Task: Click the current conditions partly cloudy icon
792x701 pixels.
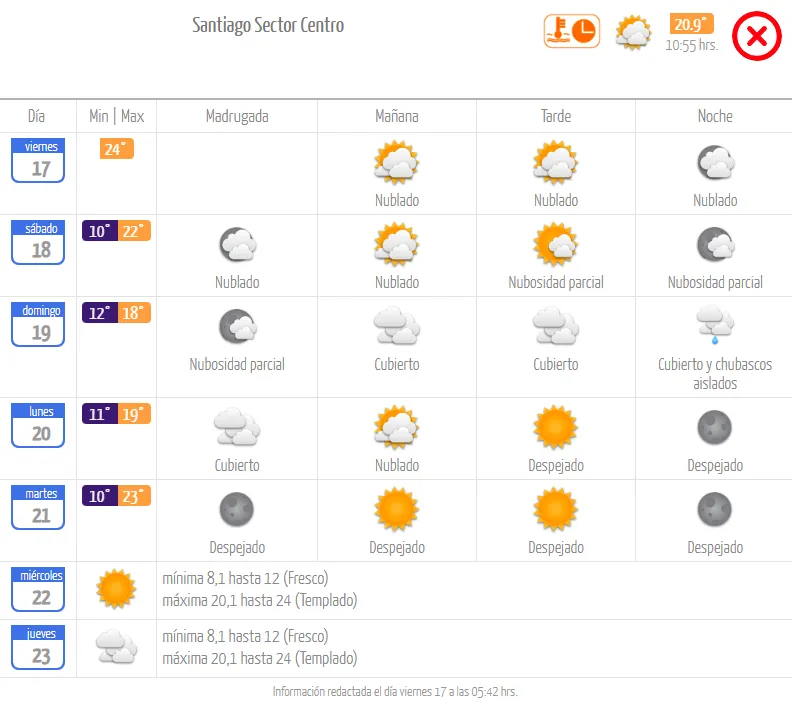Action: click(633, 32)
